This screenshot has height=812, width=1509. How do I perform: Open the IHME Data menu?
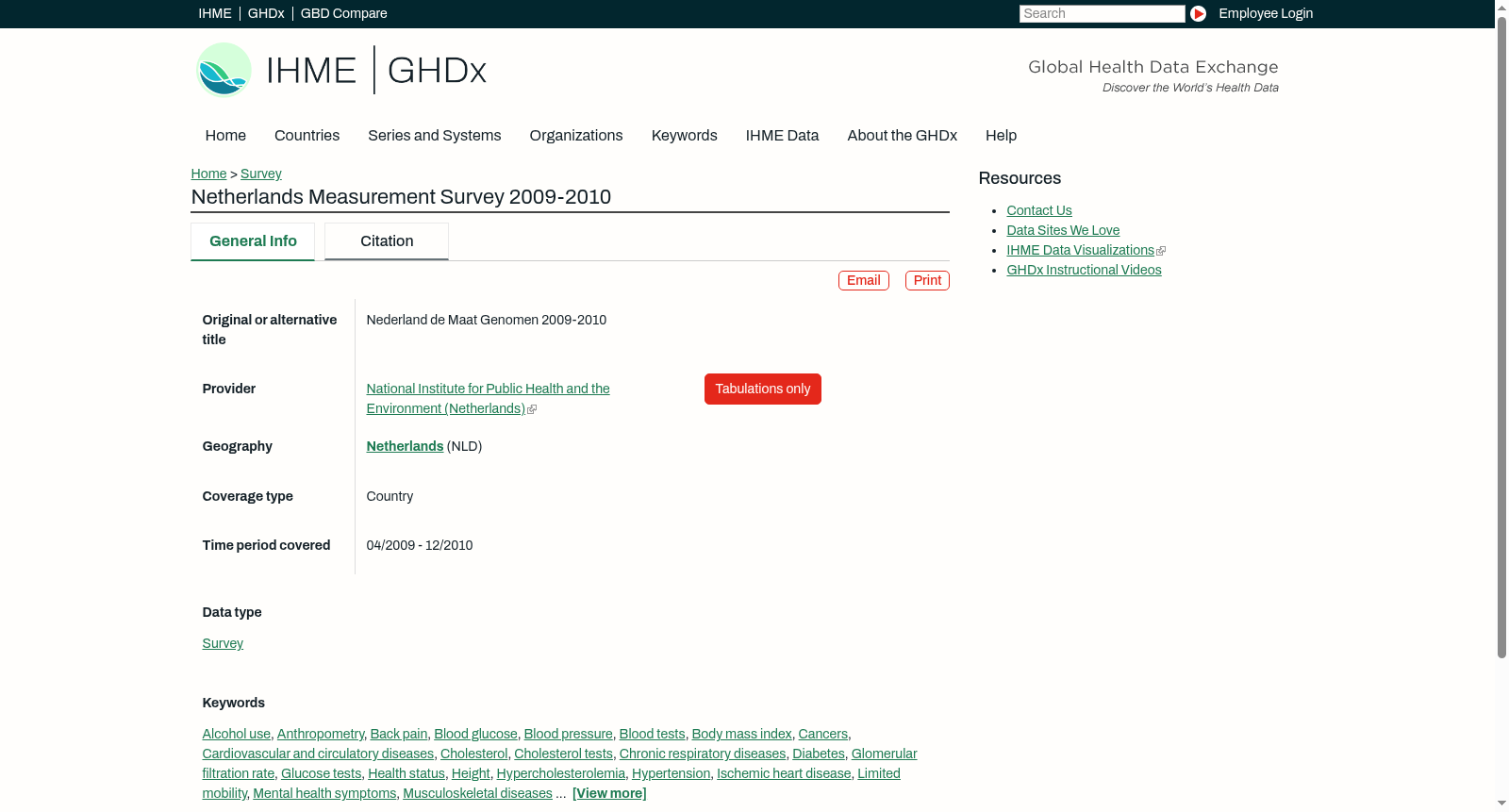[x=782, y=136]
